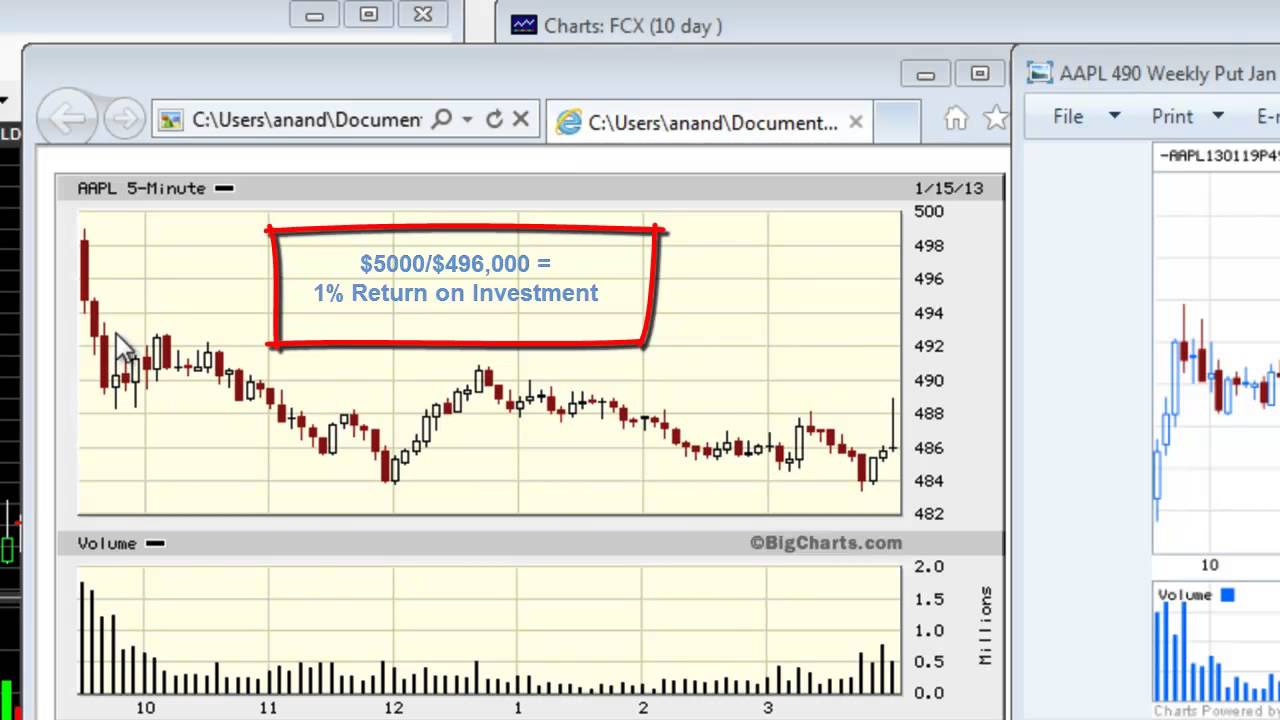This screenshot has width=1280, height=720.
Task: Click the image file icon in the address bar
Action: click(171, 120)
